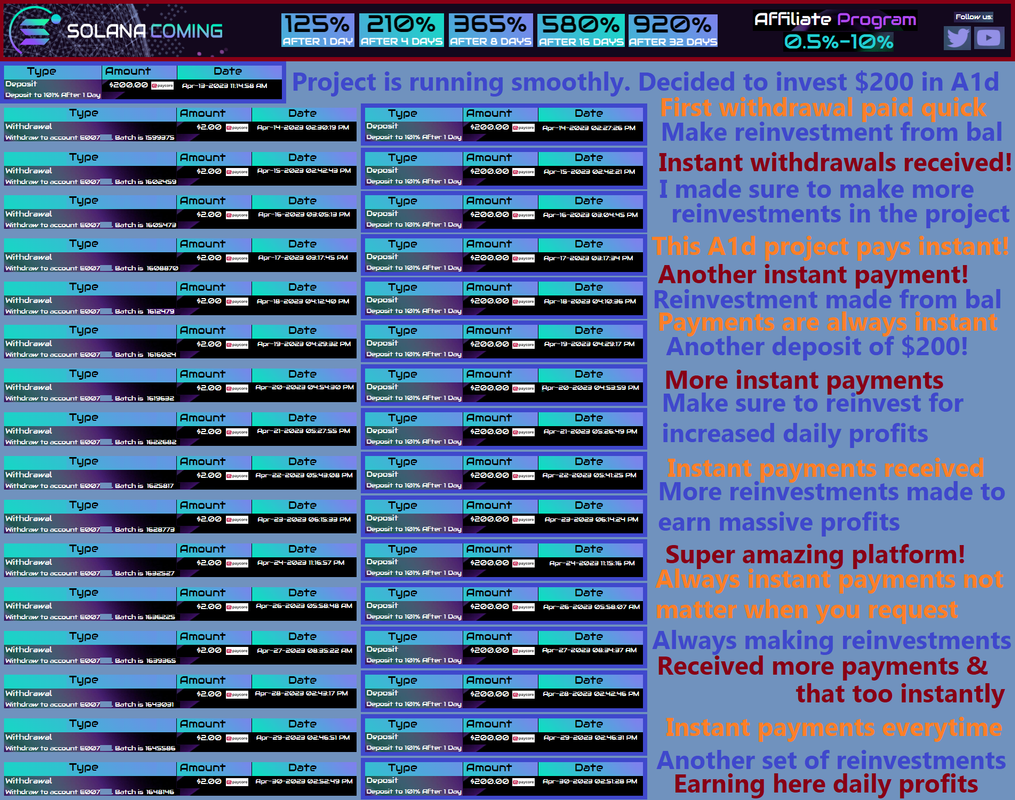Click Payeer badge in Apr-20 deposit row

(524, 388)
